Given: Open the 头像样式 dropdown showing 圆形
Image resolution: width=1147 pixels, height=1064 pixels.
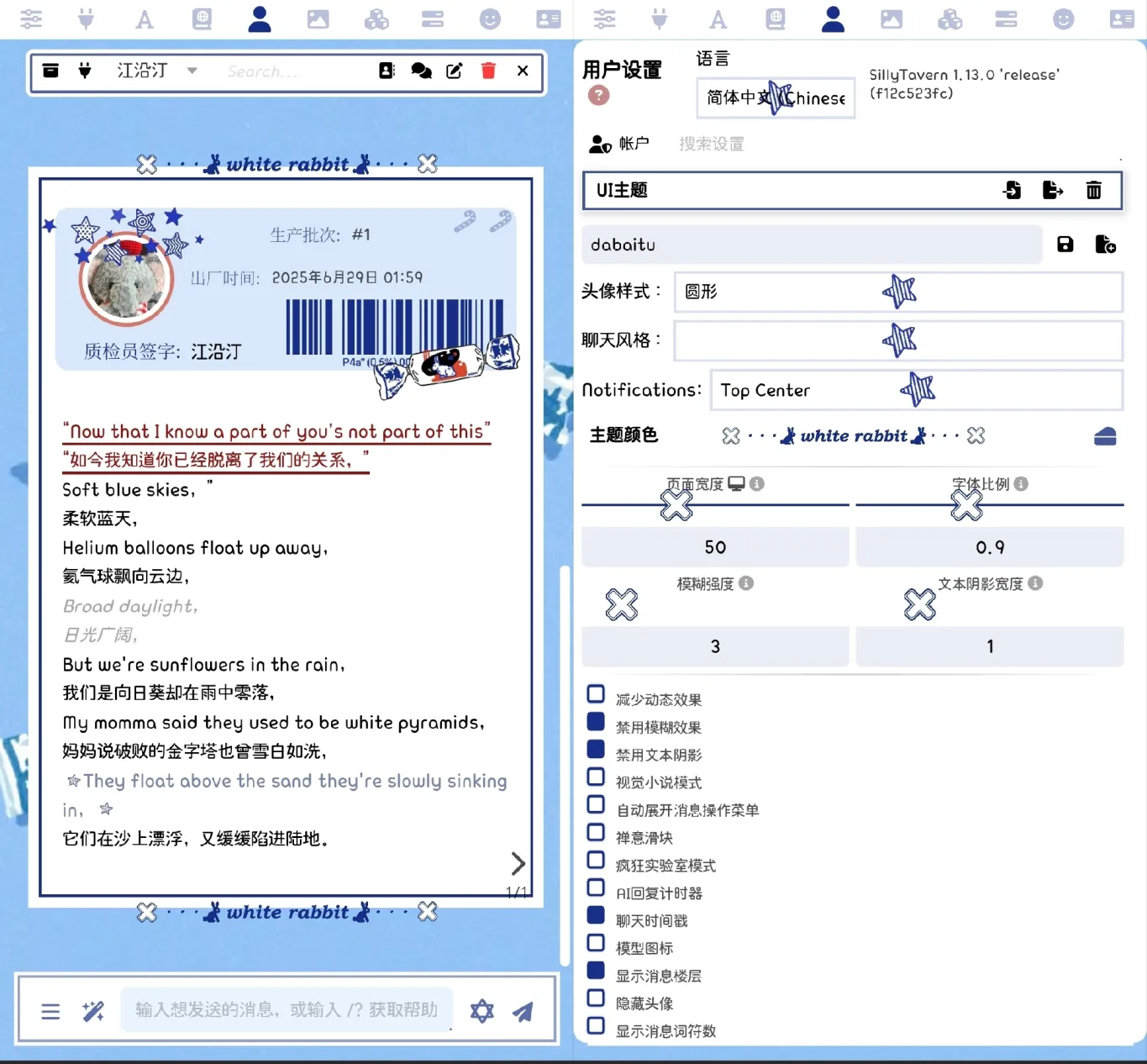Looking at the screenshot, I should click(897, 292).
